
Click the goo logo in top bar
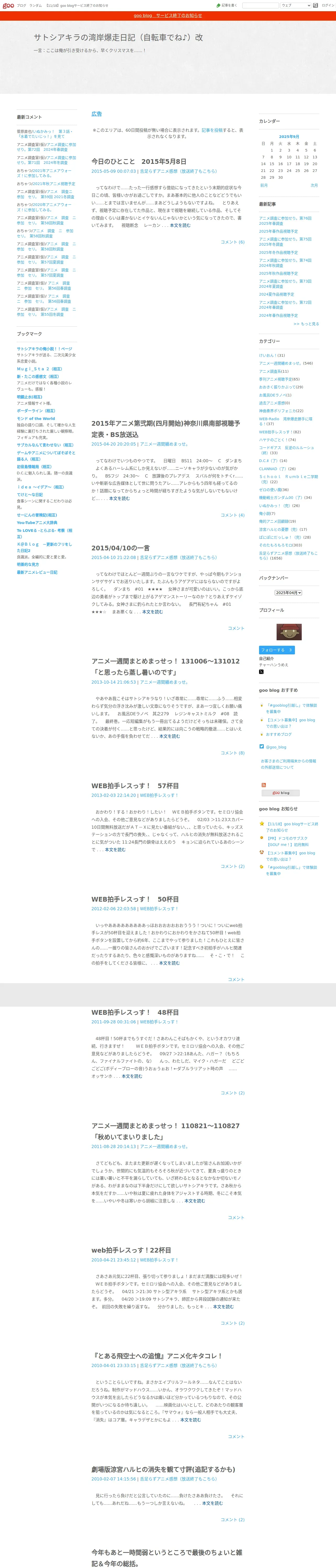(7, 5)
